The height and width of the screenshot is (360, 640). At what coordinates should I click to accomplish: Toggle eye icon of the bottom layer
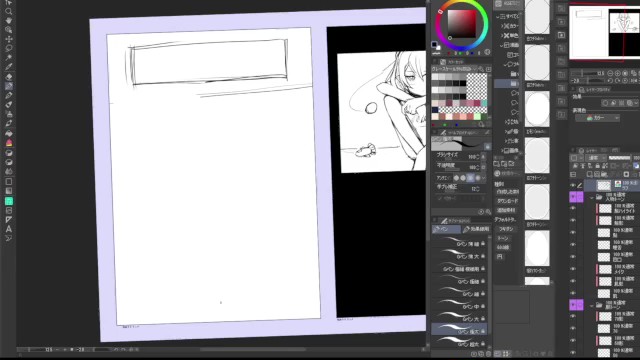573,352
